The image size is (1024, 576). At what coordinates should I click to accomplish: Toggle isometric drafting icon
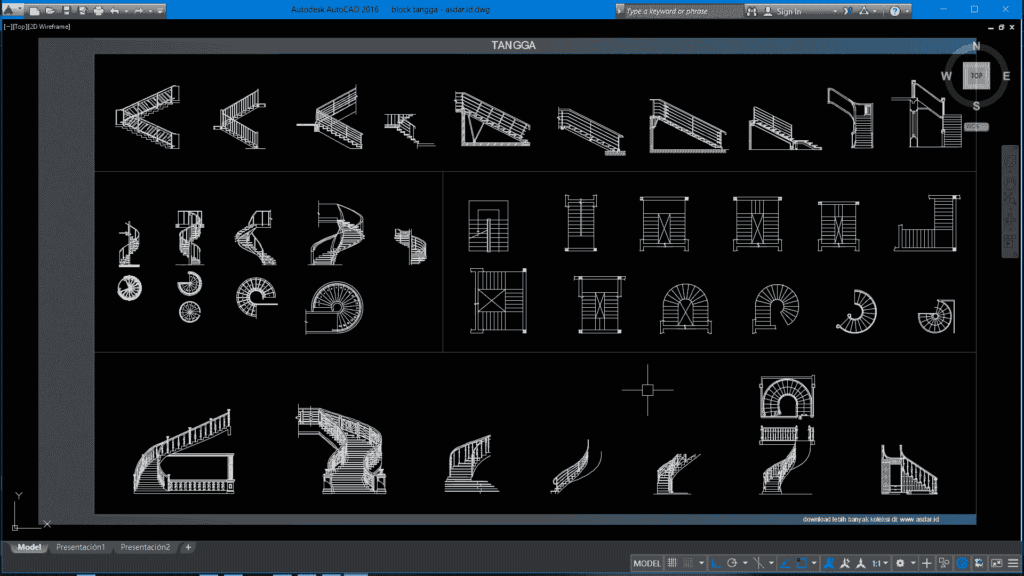pyautogui.click(x=759, y=563)
